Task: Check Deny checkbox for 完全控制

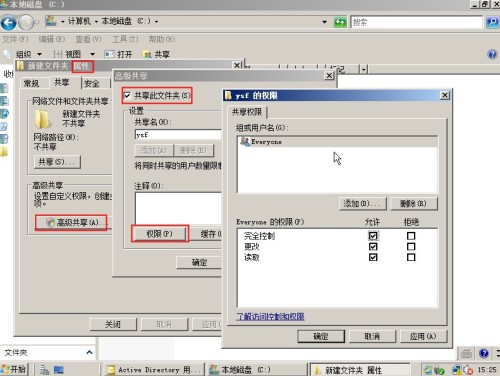Action: (x=411, y=236)
